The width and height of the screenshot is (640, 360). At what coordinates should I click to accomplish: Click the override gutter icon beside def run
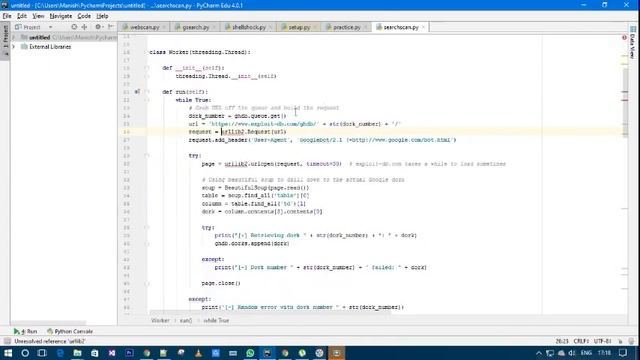(137, 92)
